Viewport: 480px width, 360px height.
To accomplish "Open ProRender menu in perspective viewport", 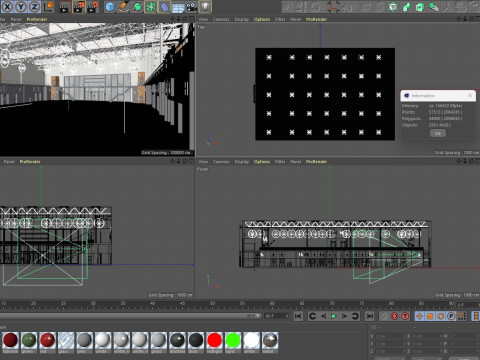I will 37,19.
